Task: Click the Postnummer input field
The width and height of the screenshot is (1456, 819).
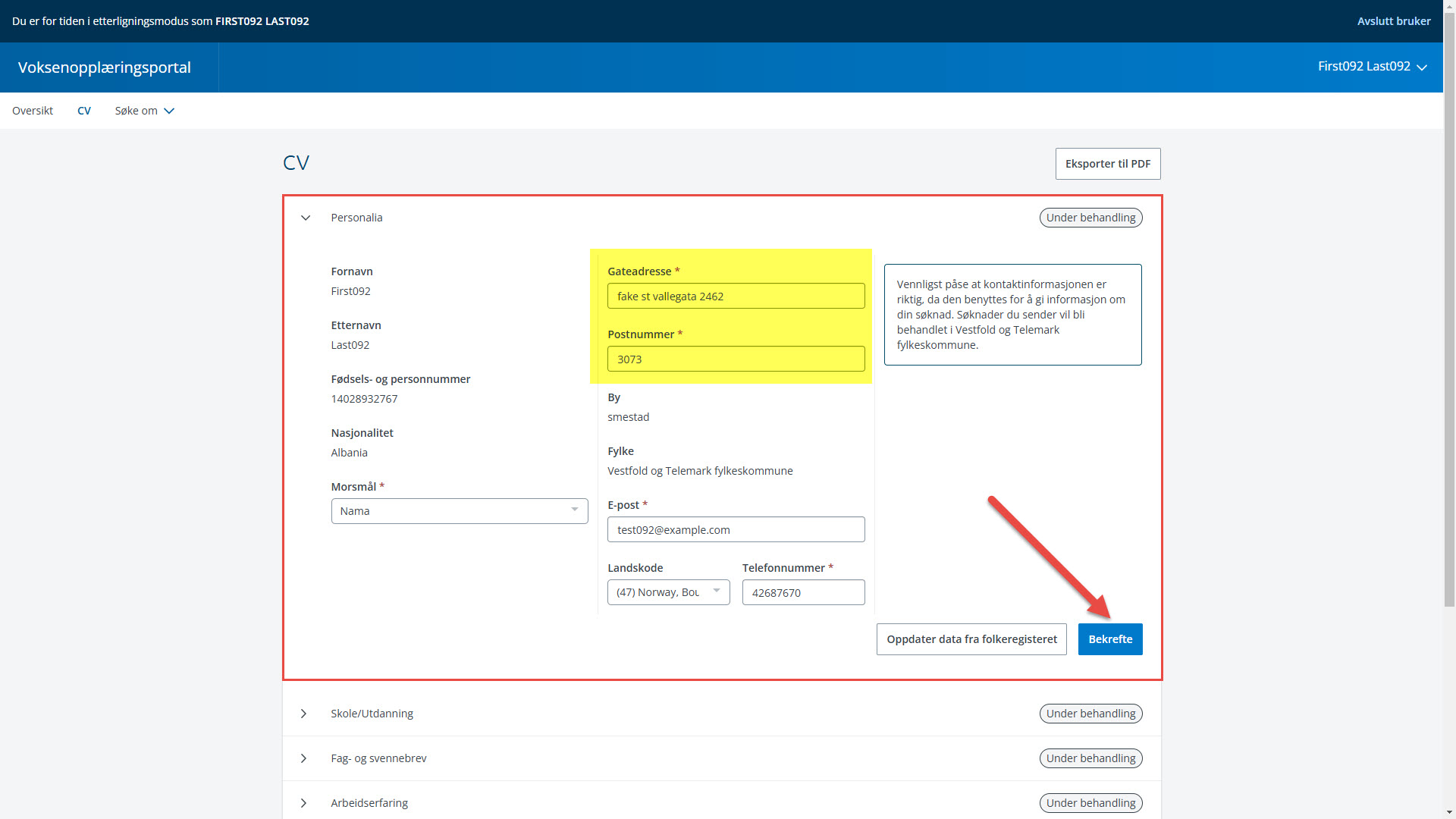Action: click(x=736, y=359)
